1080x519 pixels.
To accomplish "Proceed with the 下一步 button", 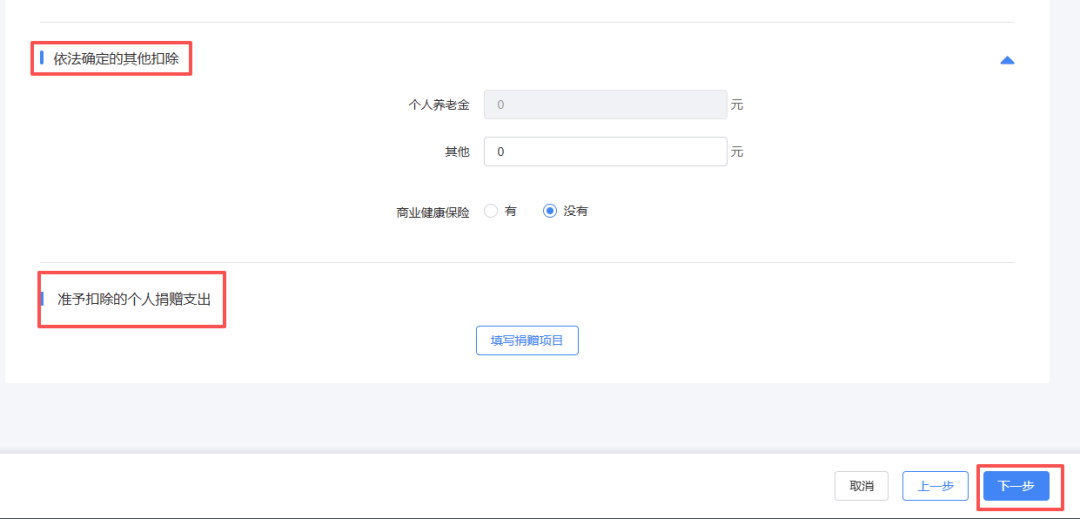I will pos(1015,486).
